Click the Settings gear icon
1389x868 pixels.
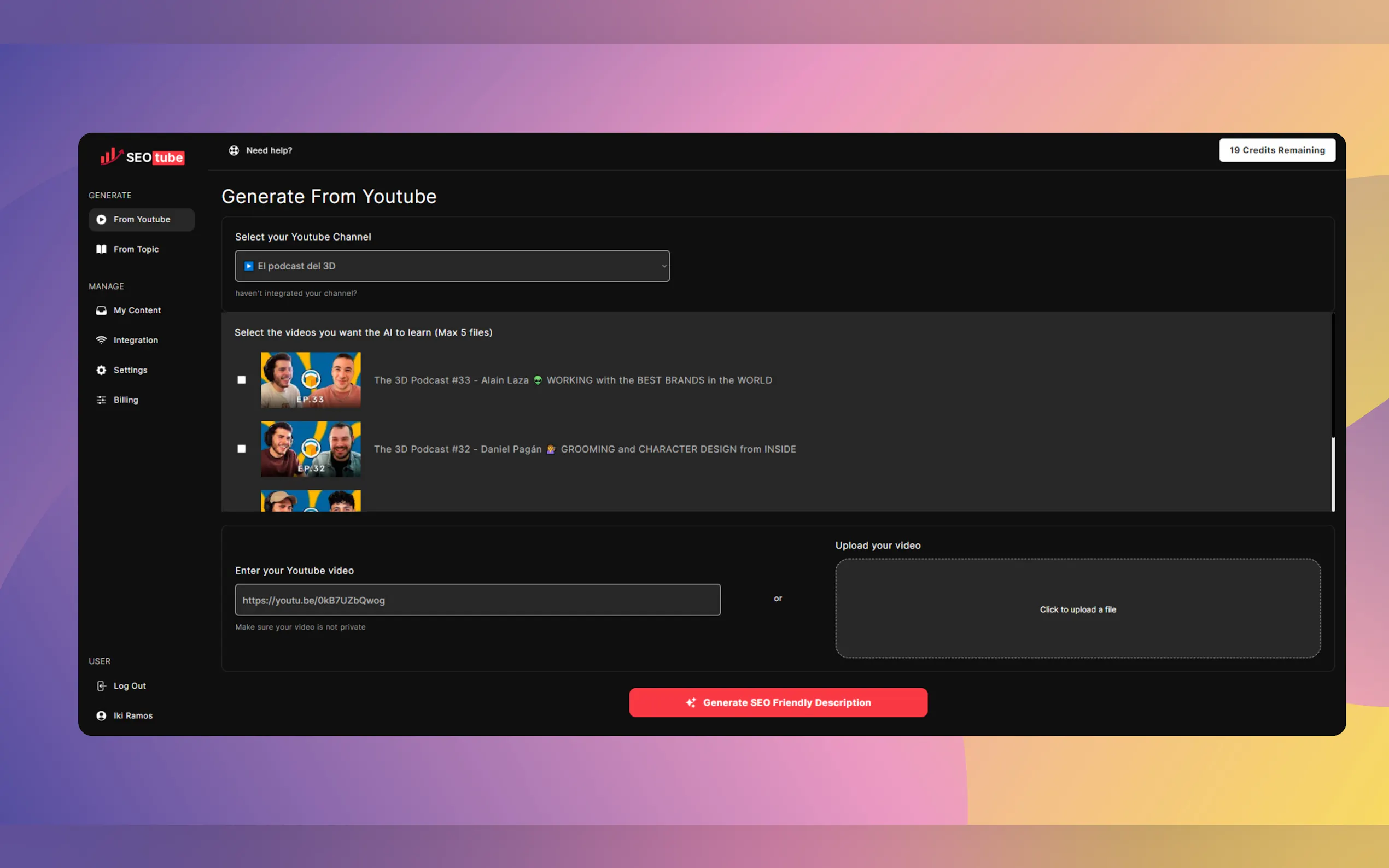coord(101,370)
